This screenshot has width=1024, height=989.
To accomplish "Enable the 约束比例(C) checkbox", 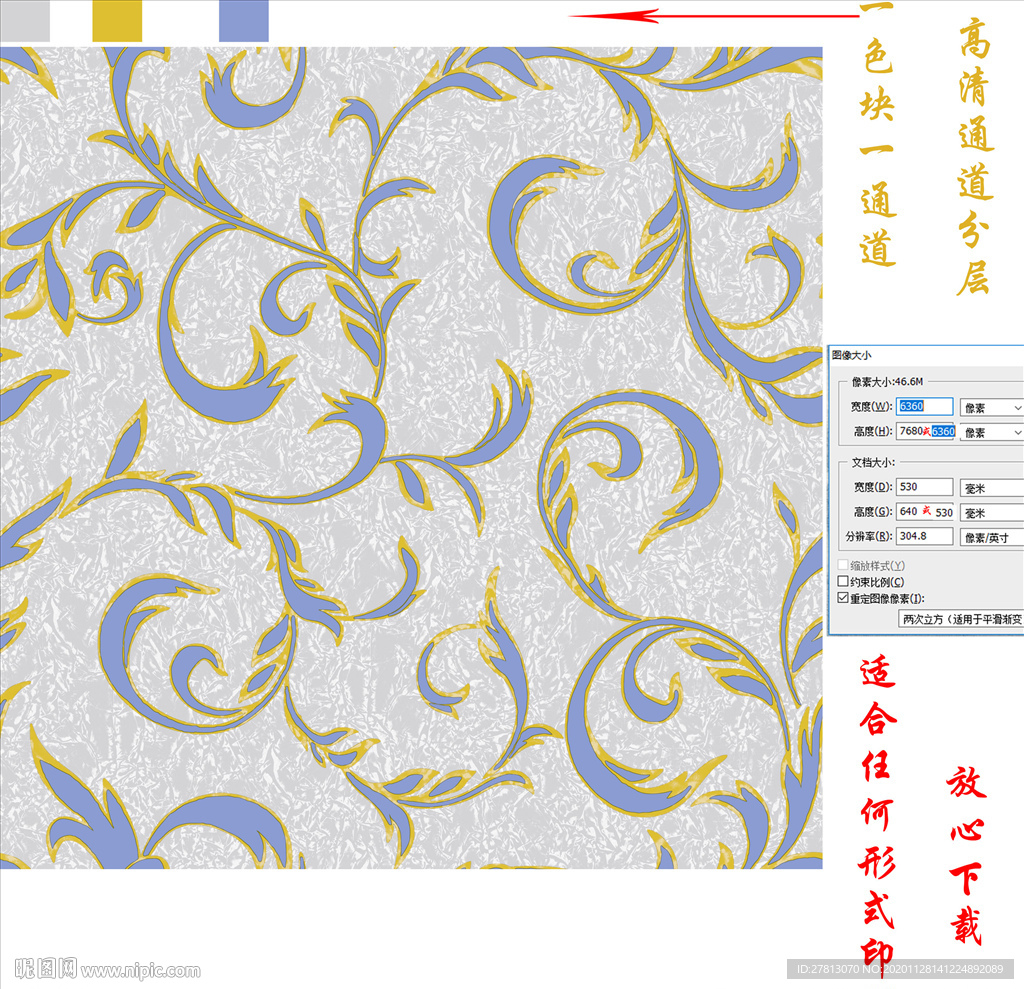I will pyautogui.click(x=842, y=582).
